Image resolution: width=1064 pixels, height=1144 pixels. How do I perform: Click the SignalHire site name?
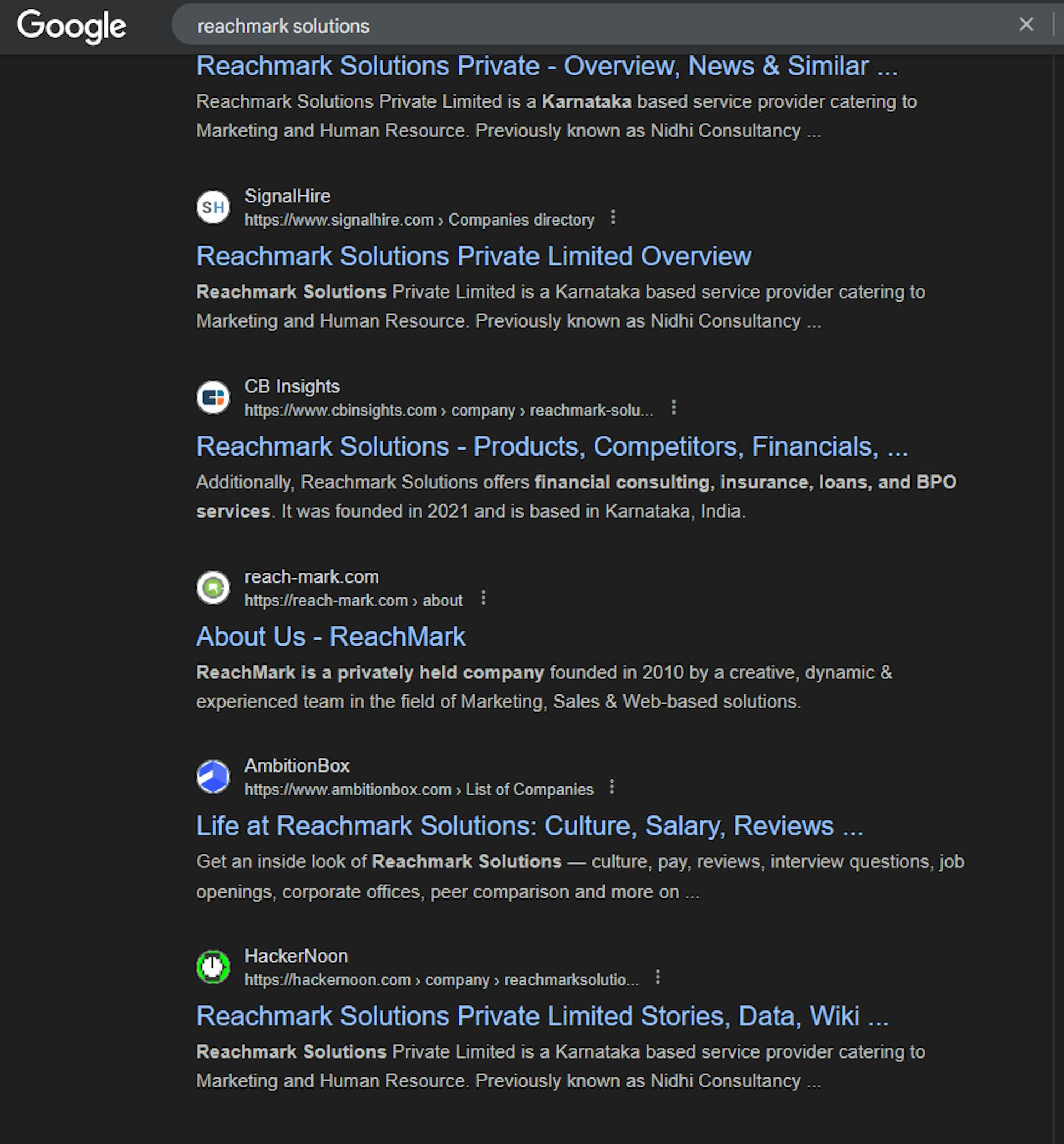[287, 197]
